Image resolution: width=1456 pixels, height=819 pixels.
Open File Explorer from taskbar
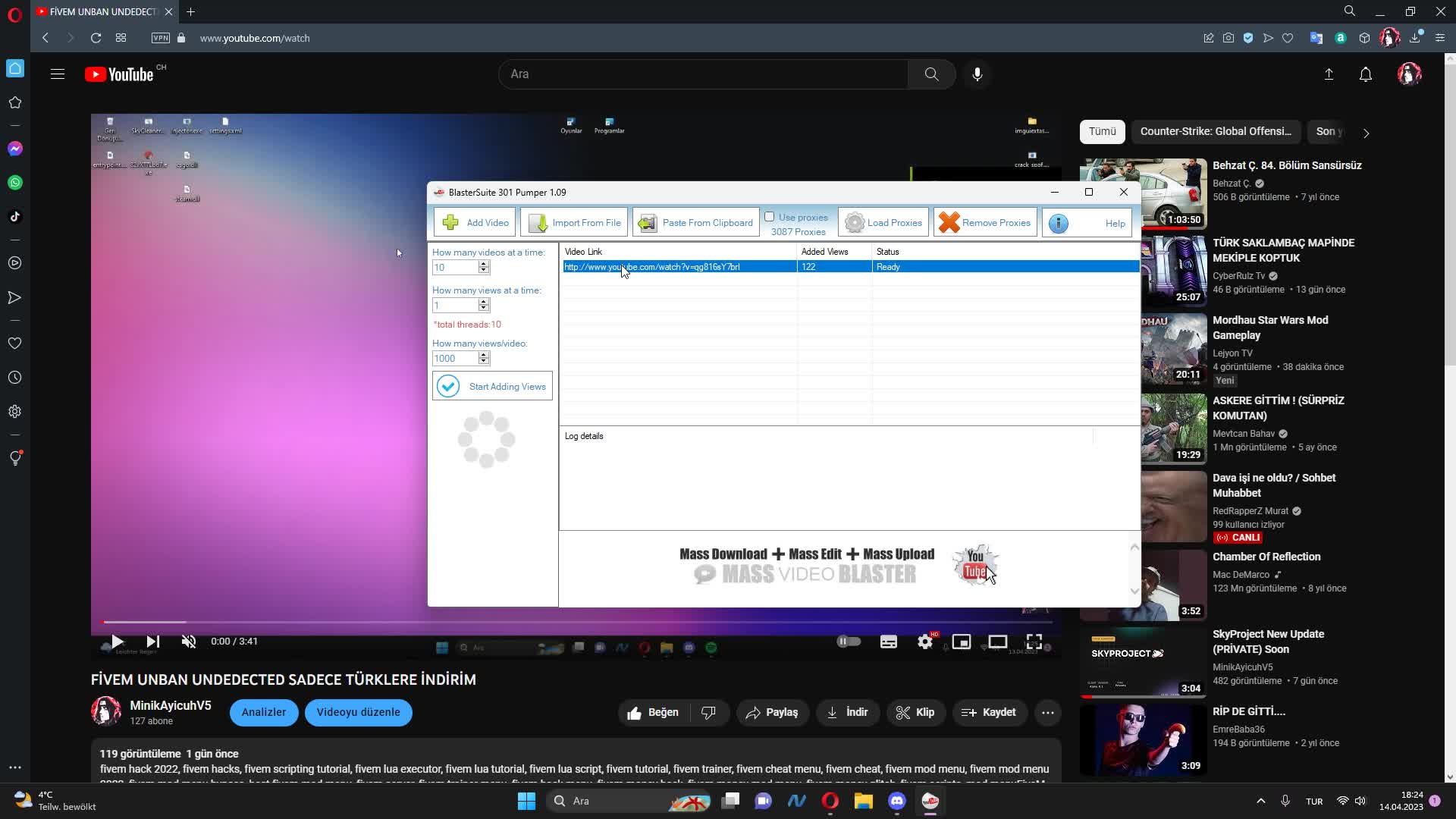tap(864, 801)
